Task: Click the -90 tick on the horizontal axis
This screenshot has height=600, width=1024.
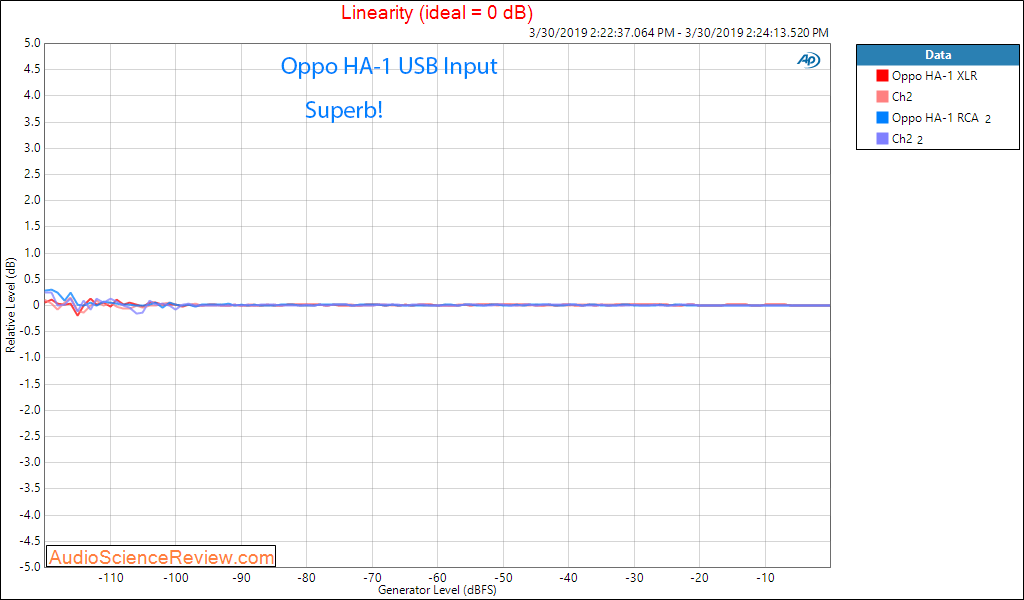Action: (x=241, y=578)
